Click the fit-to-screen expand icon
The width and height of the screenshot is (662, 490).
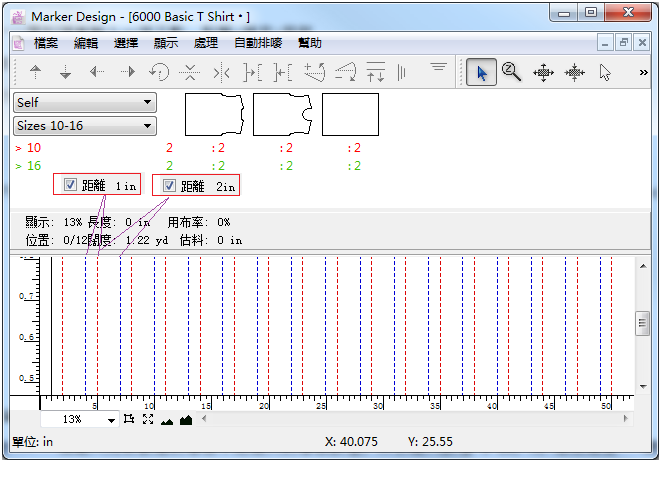tap(148, 419)
